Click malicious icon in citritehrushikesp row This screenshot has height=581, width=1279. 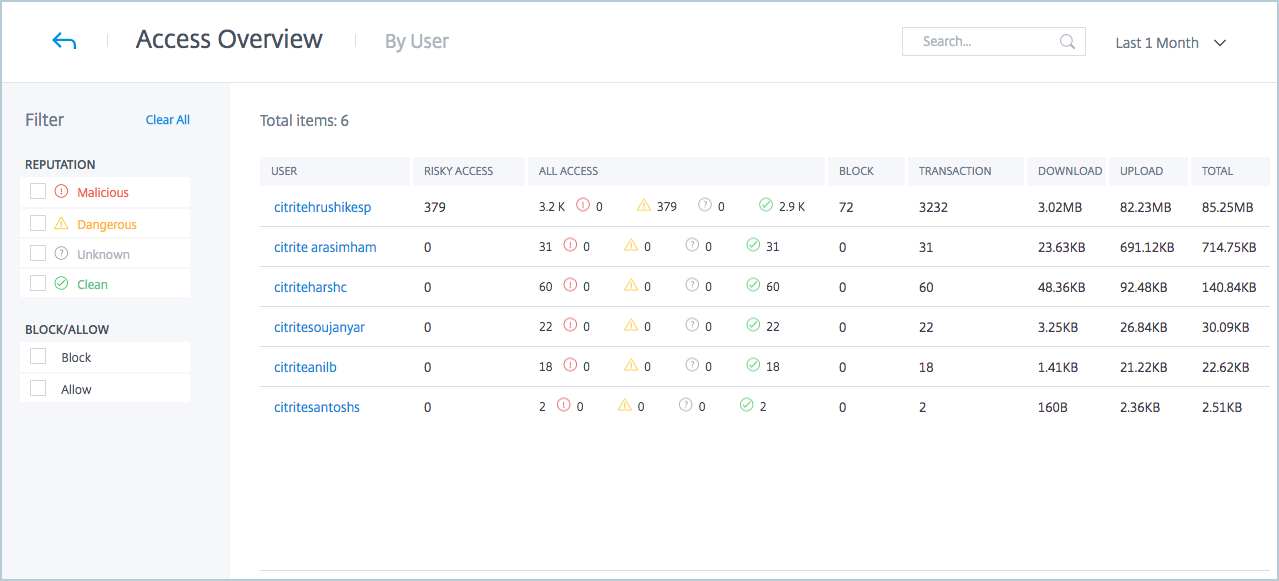[x=583, y=206]
